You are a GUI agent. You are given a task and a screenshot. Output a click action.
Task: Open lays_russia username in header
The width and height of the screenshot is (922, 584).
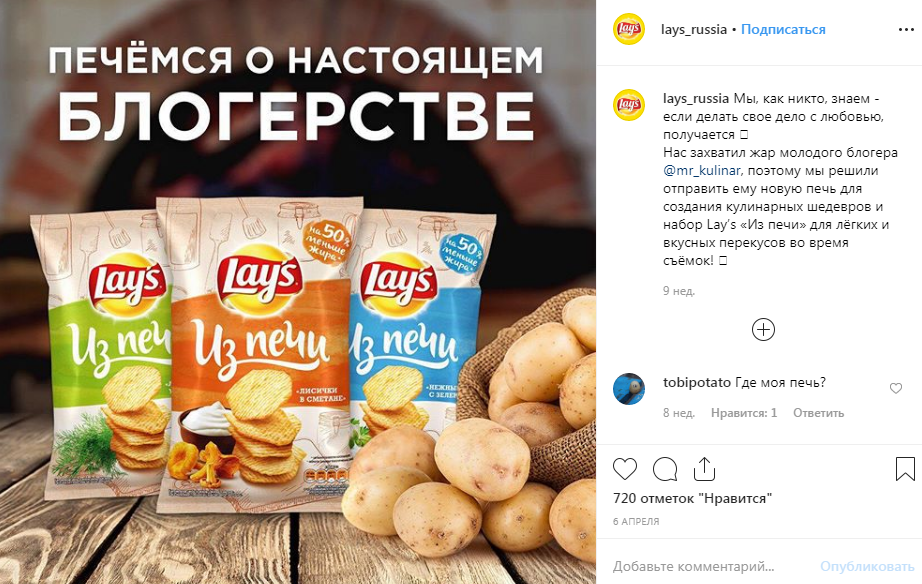click(694, 29)
